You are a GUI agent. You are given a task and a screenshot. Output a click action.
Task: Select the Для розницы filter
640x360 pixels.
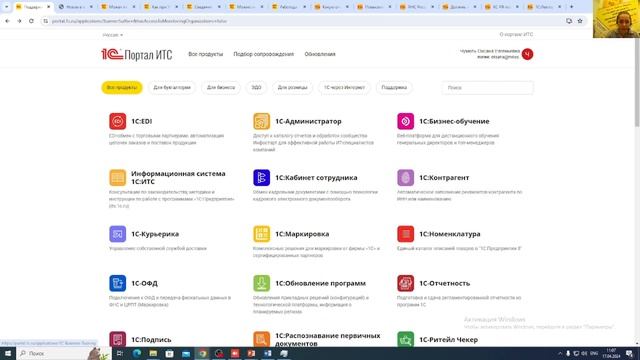point(293,88)
